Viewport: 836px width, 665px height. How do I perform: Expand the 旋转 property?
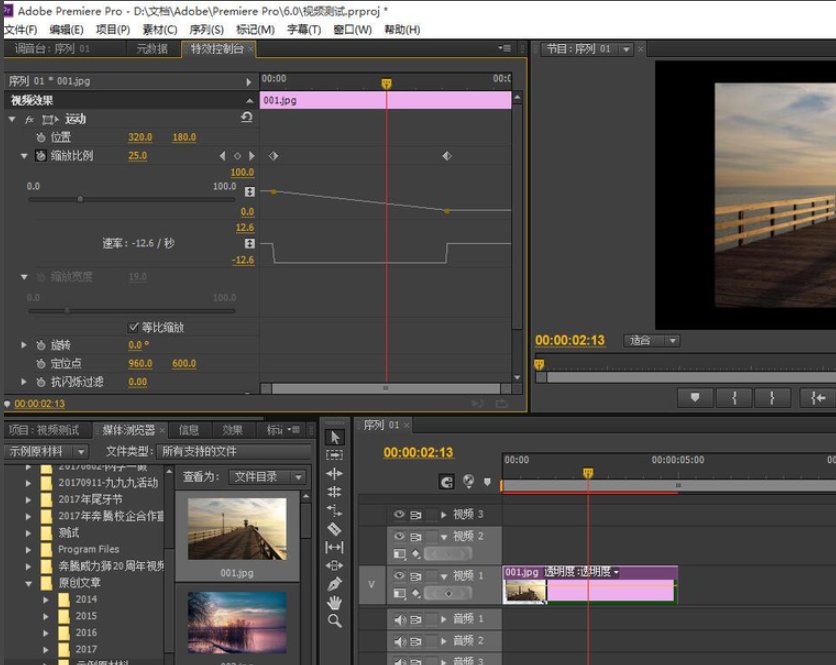(25, 345)
